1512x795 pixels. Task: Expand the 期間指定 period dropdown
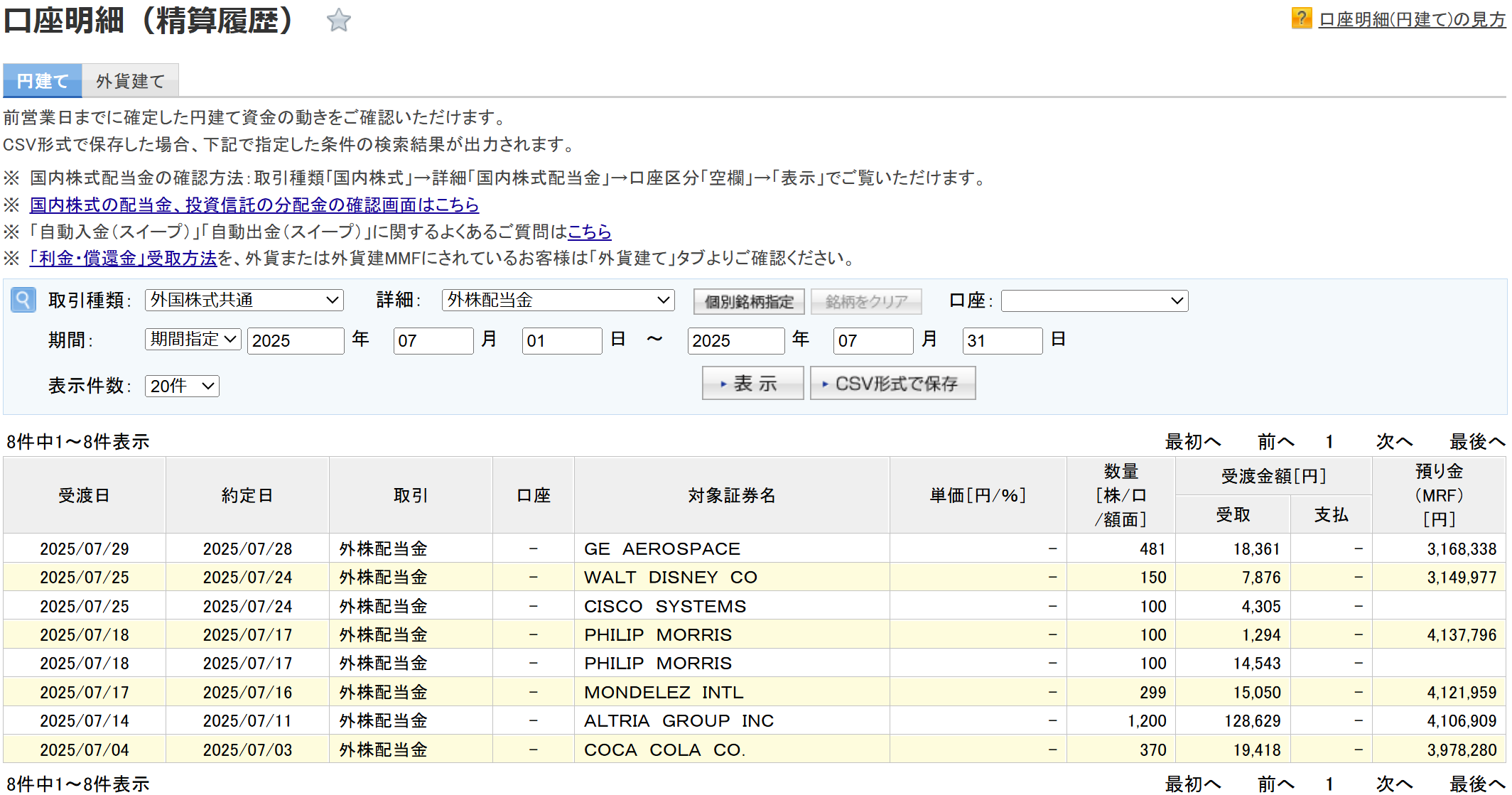(x=193, y=339)
